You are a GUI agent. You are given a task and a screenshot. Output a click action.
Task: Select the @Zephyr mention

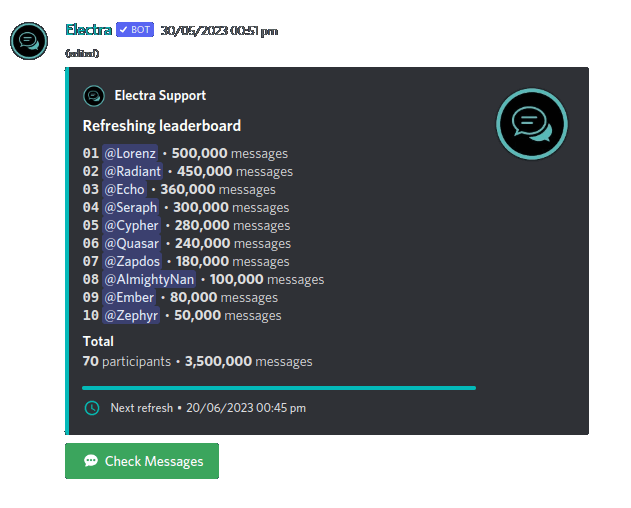pos(131,316)
